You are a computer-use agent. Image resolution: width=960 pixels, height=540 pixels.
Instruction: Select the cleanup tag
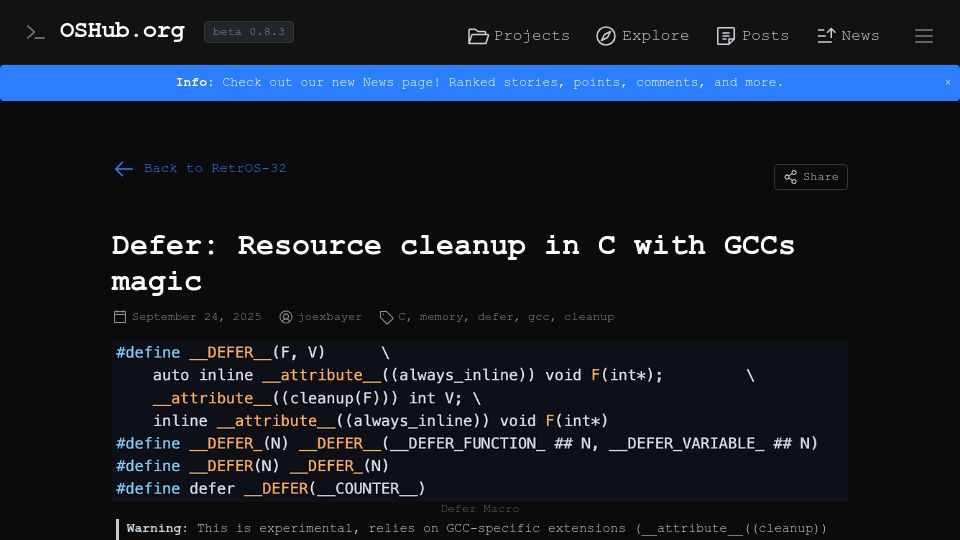click(589, 317)
